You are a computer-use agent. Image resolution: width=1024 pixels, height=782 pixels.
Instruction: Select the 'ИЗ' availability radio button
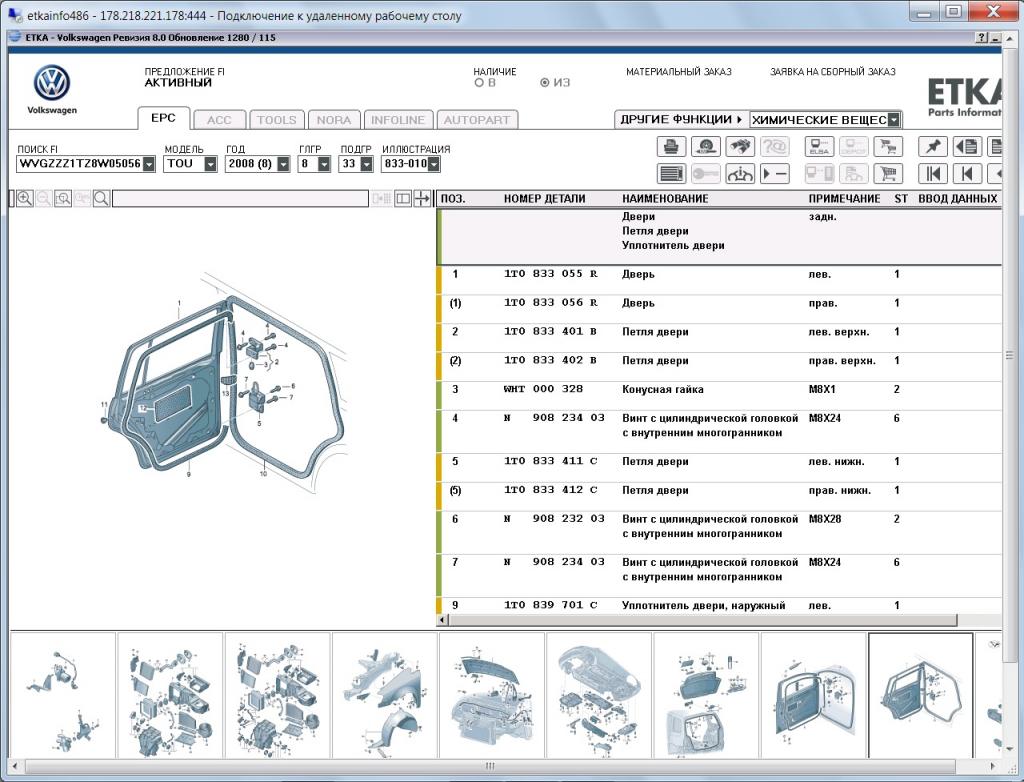tap(545, 83)
